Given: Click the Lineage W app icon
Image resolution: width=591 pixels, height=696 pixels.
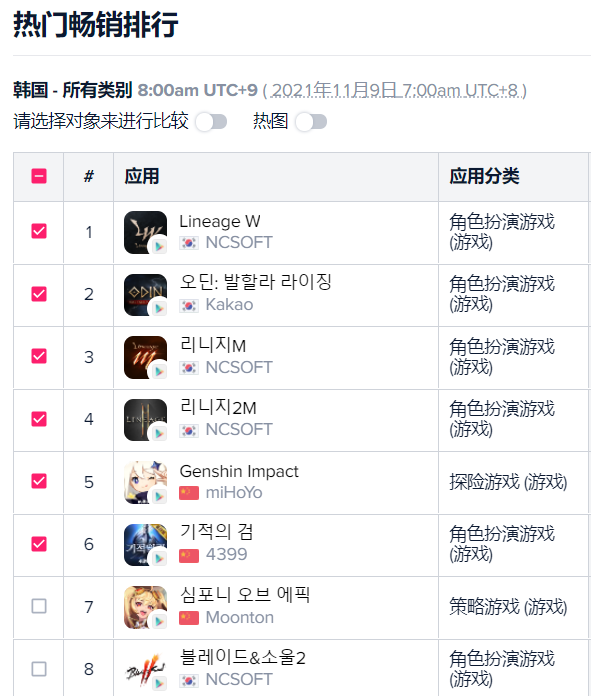Looking at the screenshot, I should point(146,233).
